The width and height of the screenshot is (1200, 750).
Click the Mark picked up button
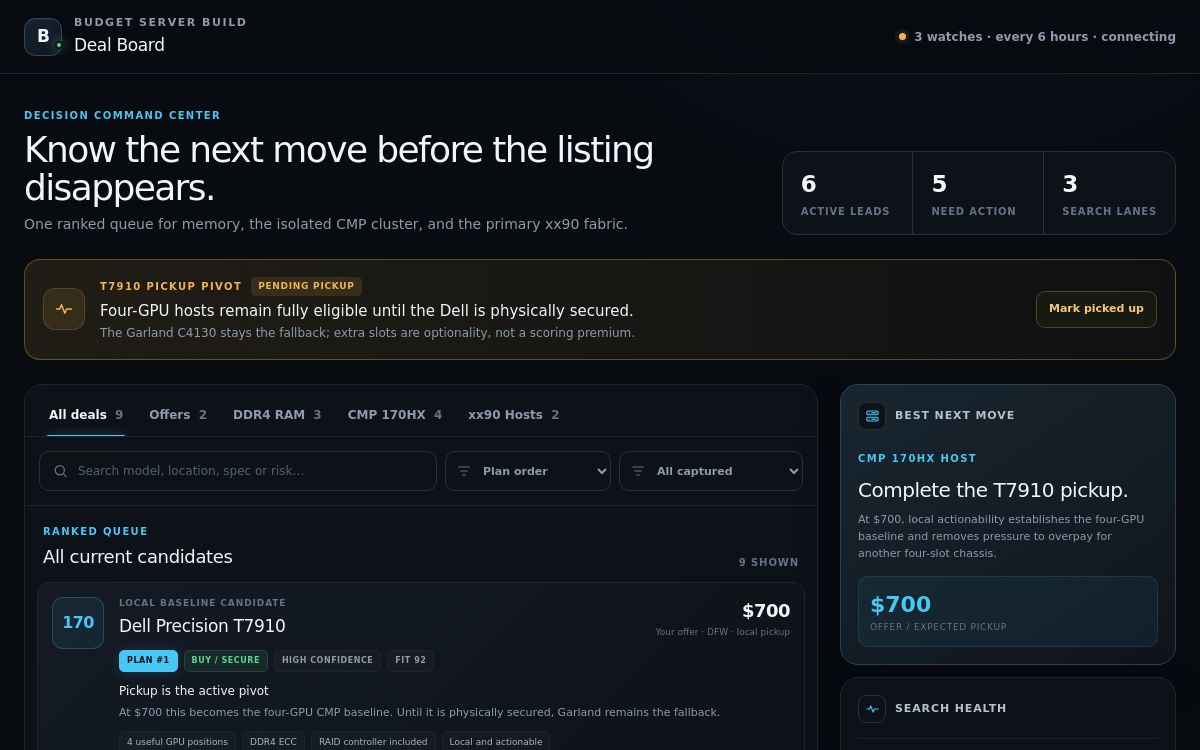[1096, 309]
